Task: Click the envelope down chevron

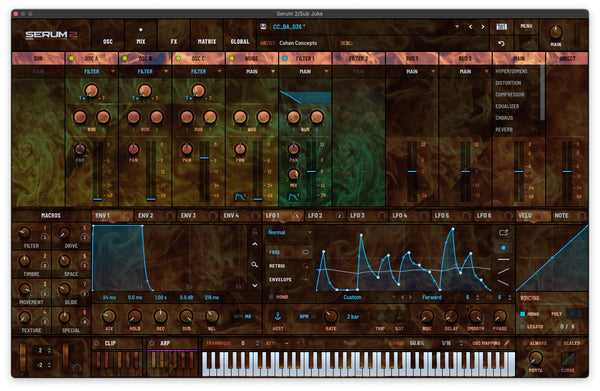Action: (254, 285)
